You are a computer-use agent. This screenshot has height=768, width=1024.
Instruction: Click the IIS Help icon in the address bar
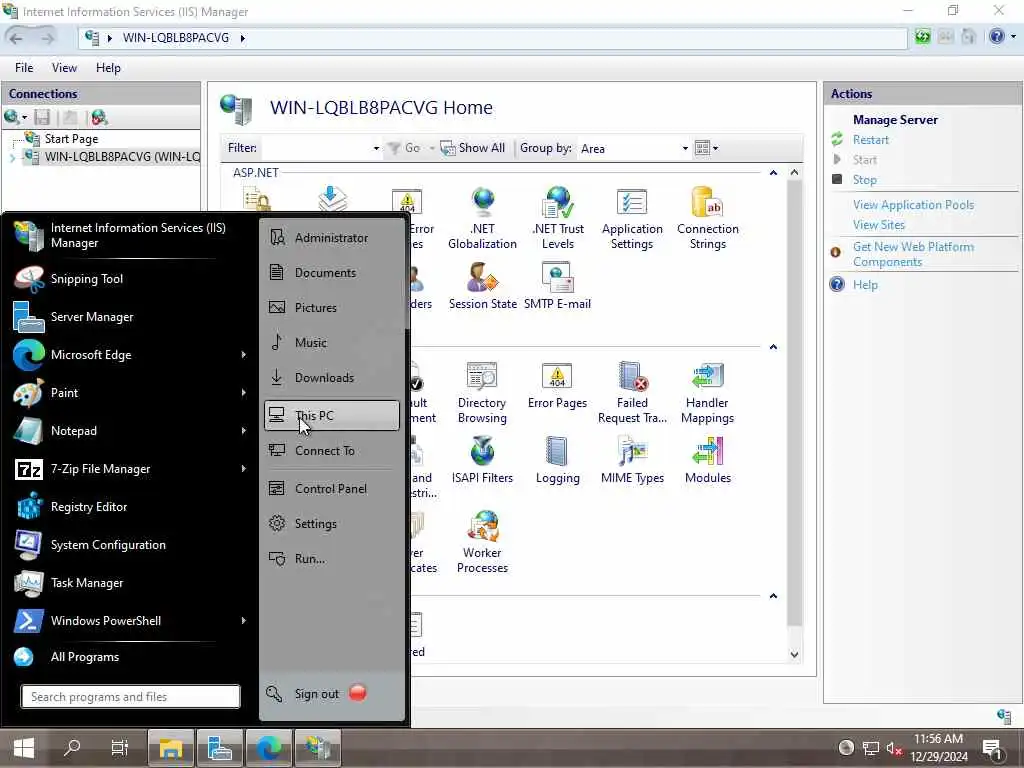pos(996,37)
